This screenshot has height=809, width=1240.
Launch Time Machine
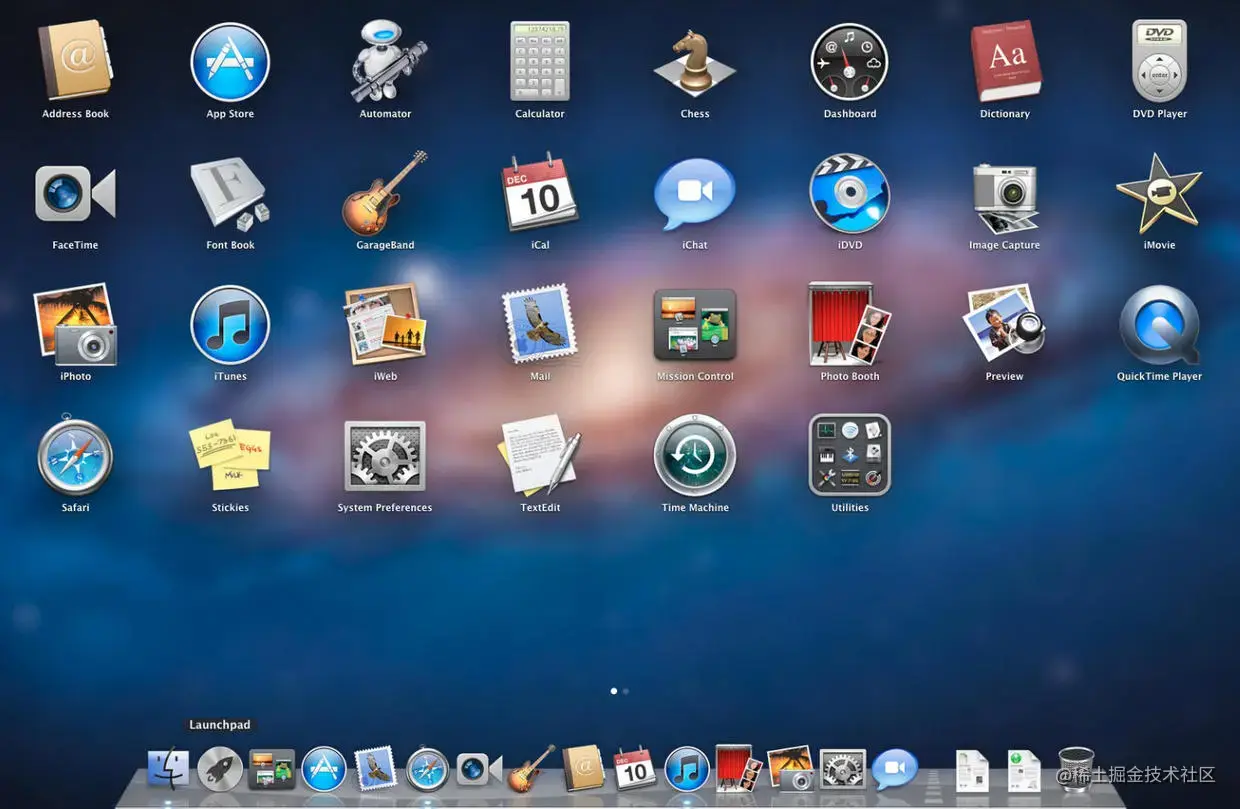(695, 456)
